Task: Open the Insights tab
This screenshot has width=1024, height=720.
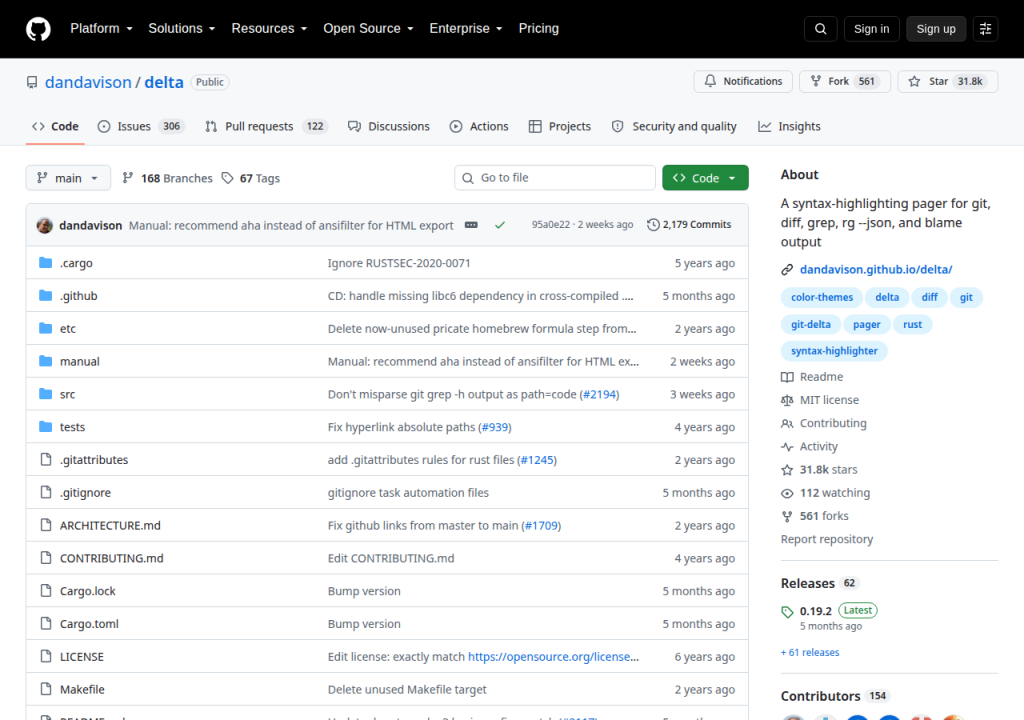Action: (x=789, y=126)
